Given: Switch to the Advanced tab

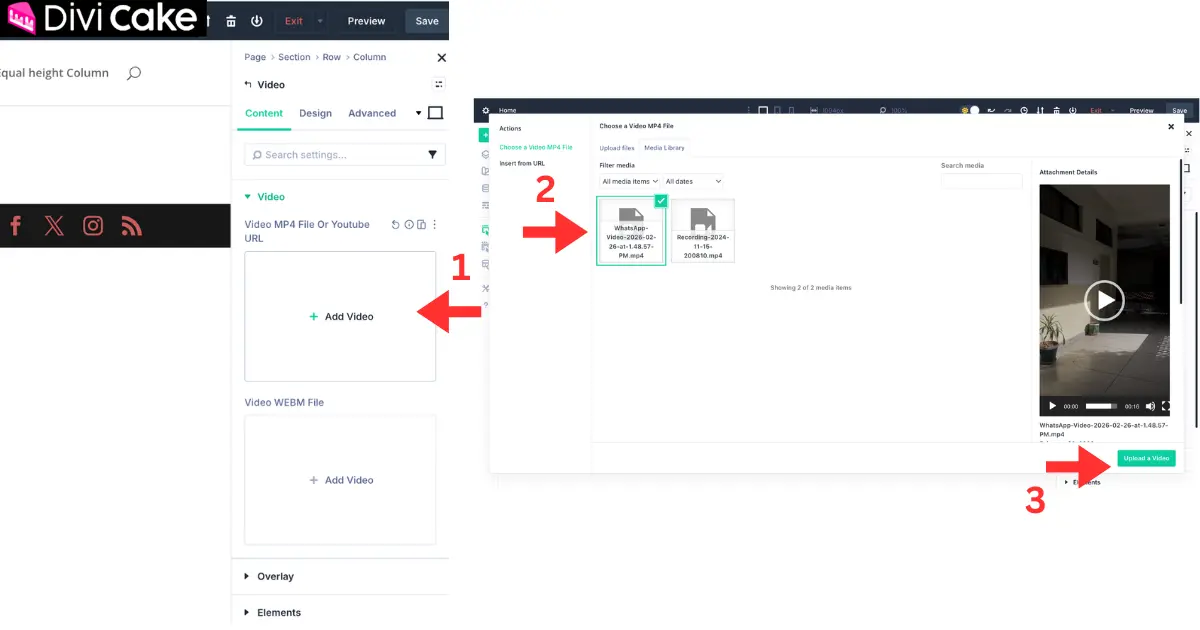Looking at the screenshot, I should click(372, 113).
